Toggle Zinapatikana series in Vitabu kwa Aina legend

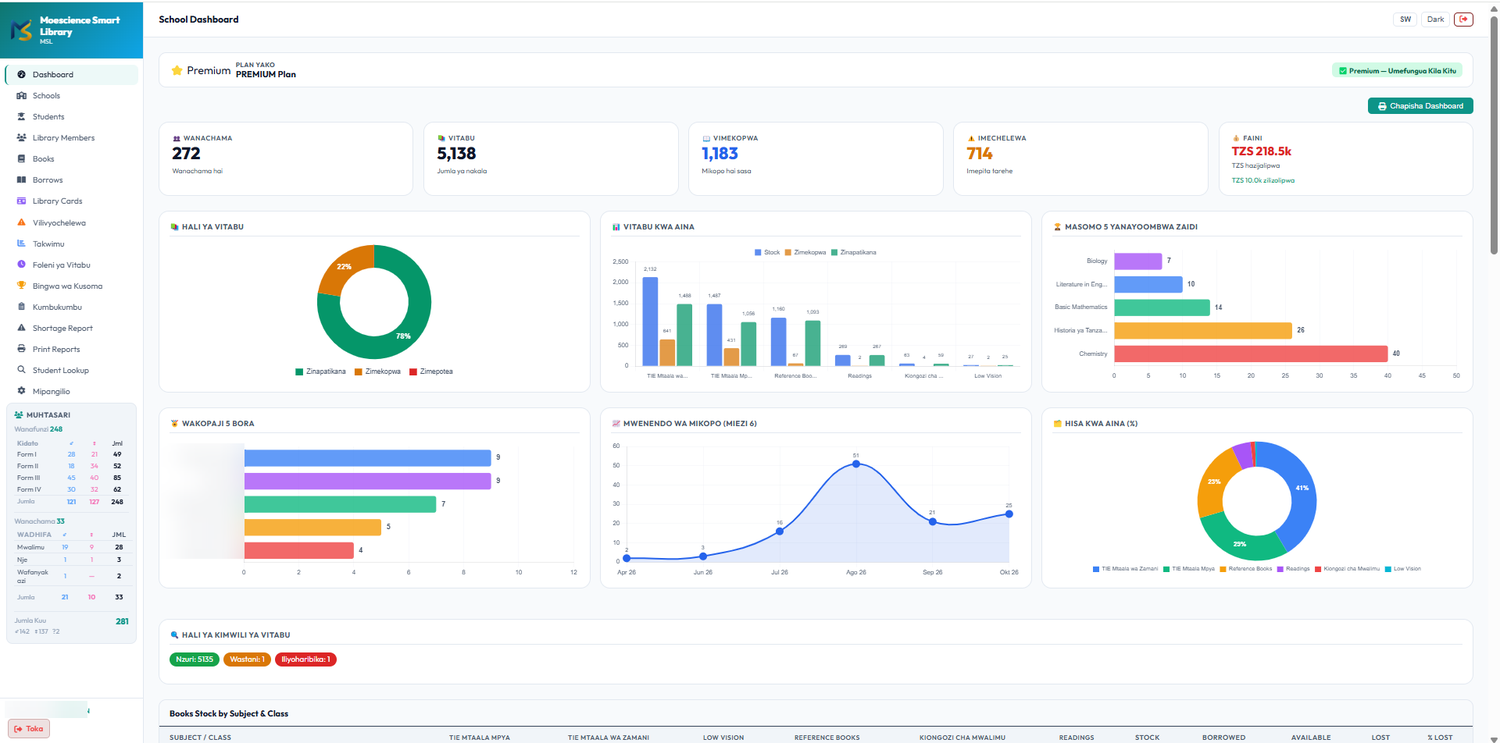point(853,252)
